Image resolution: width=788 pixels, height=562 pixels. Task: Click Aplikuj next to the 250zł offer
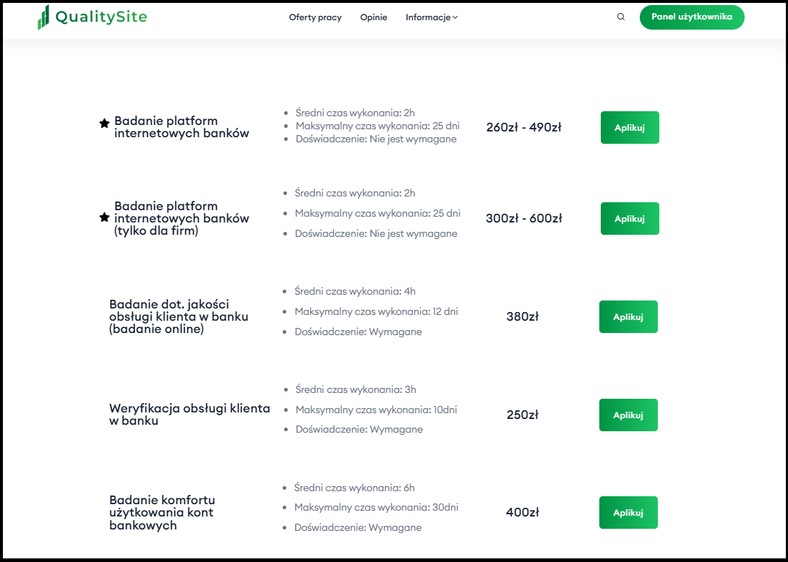tap(628, 415)
